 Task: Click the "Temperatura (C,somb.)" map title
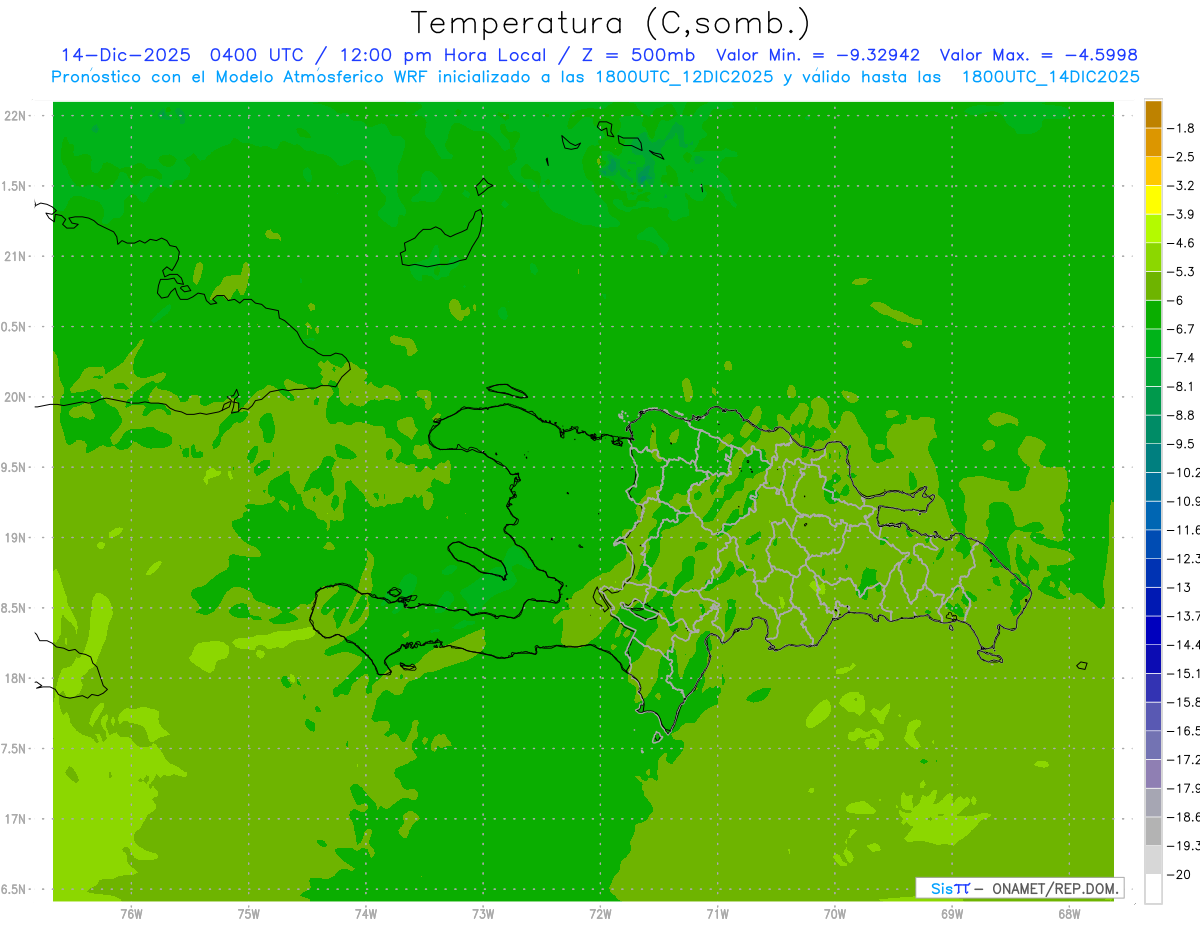(x=610, y=23)
